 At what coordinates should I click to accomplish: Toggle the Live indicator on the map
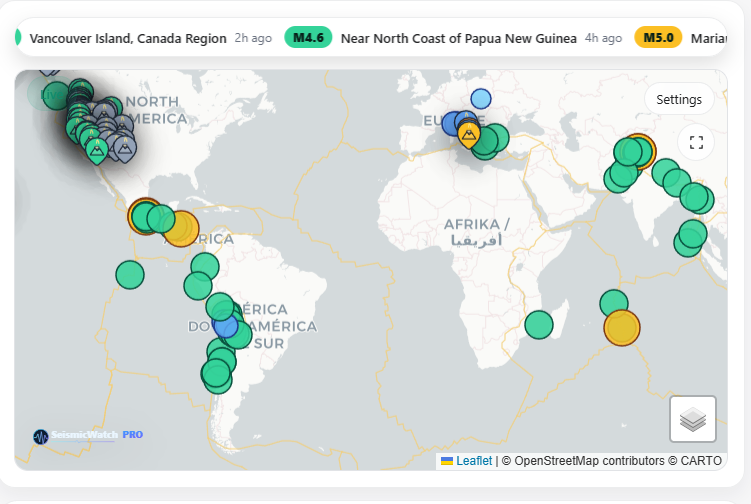coord(48,93)
